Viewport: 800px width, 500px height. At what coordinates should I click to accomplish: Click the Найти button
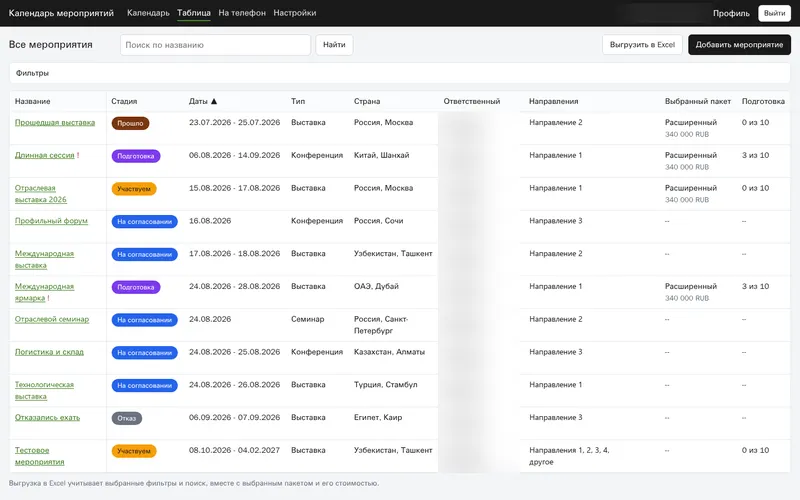point(334,45)
